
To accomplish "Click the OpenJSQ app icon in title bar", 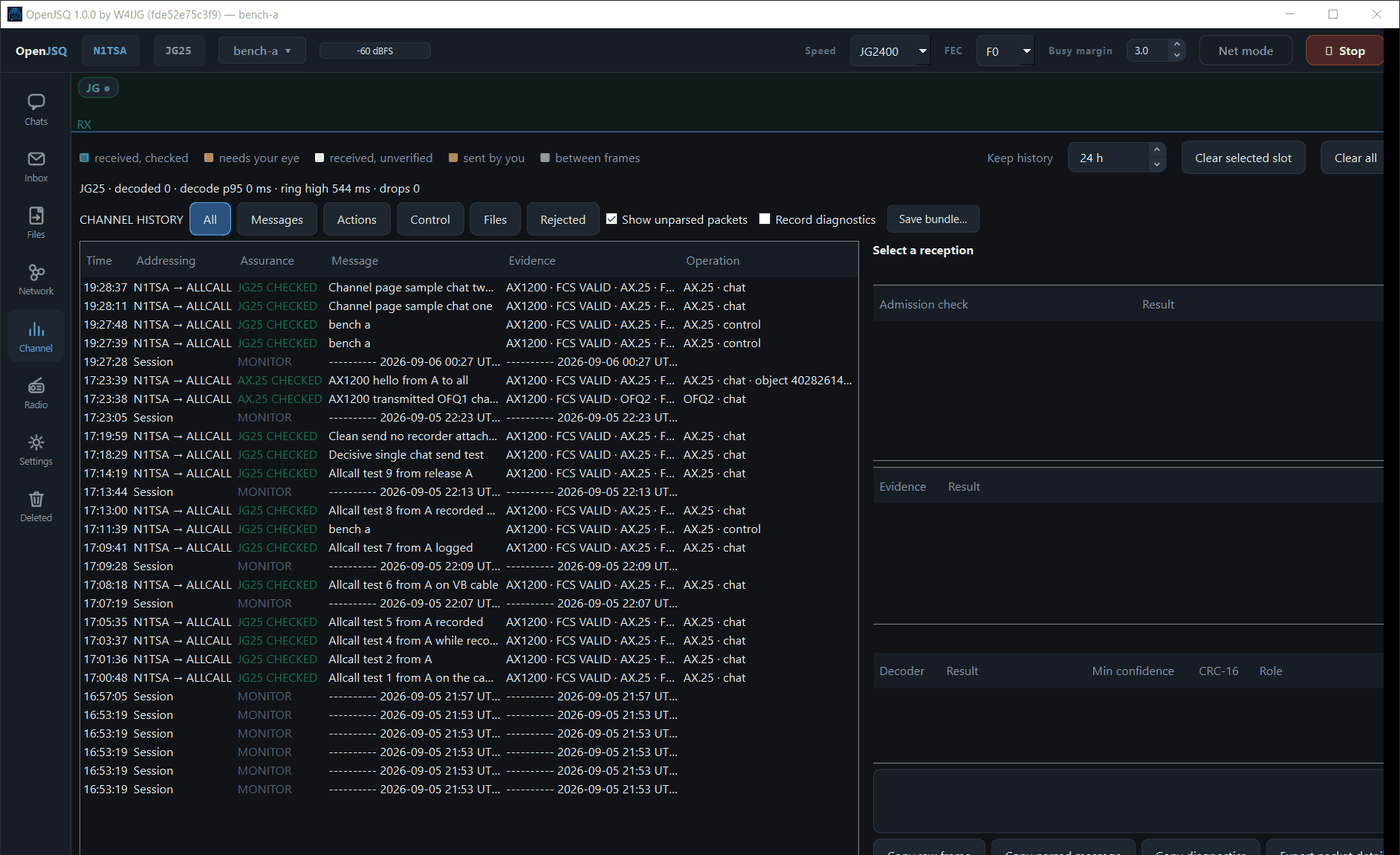I will pyautogui.click(x=15, y=14).
